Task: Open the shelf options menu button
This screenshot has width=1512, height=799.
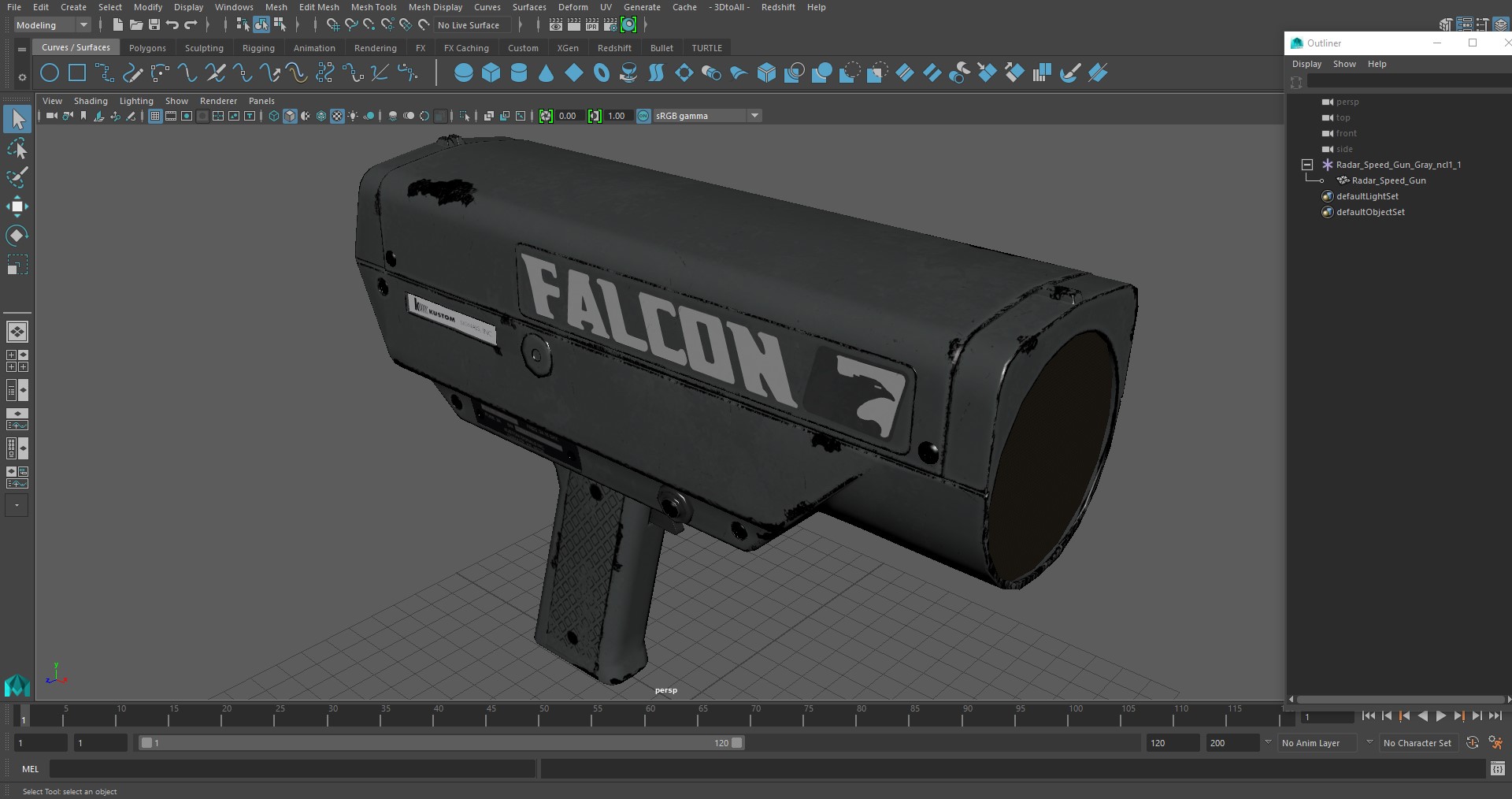Action: [22, 49]
